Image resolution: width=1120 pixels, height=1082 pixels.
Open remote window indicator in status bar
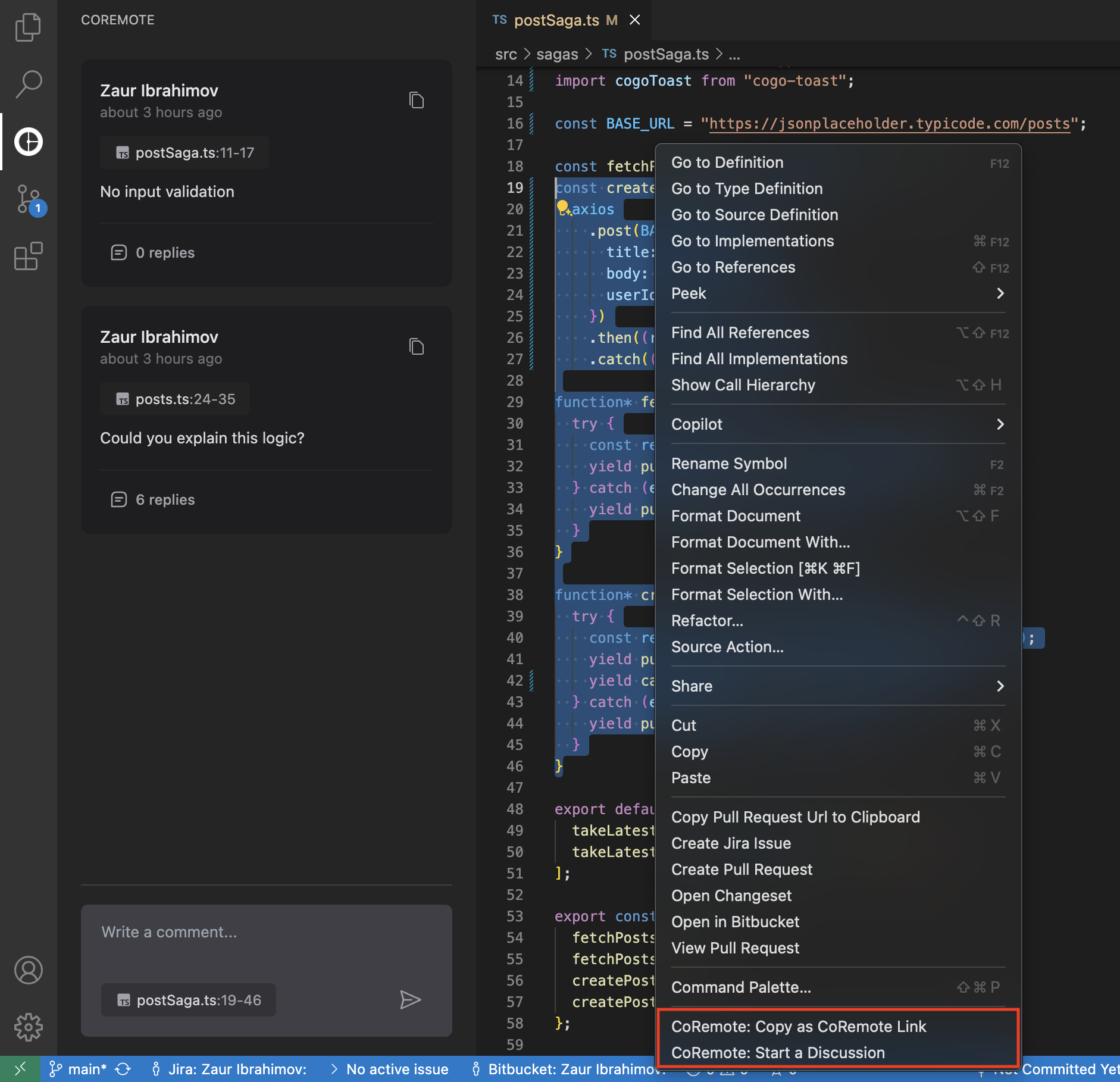20,1069
